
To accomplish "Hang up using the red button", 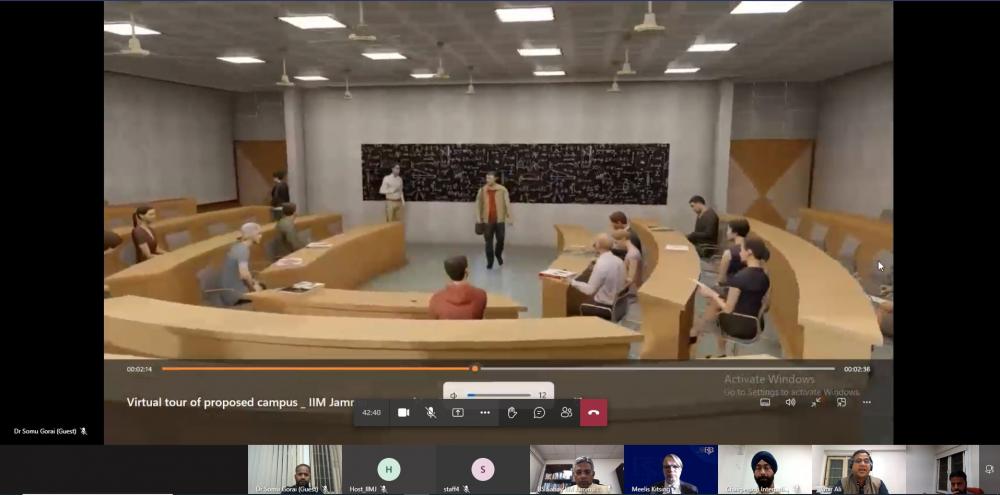I will 594,412.
